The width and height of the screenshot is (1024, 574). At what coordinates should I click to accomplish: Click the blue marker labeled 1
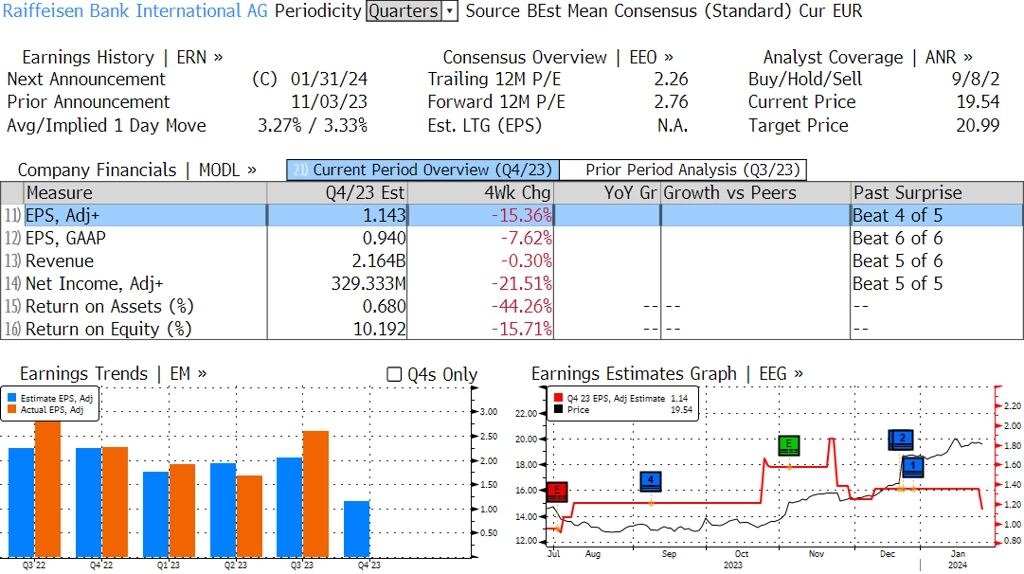pyautogui.click(x=913, y=466)
